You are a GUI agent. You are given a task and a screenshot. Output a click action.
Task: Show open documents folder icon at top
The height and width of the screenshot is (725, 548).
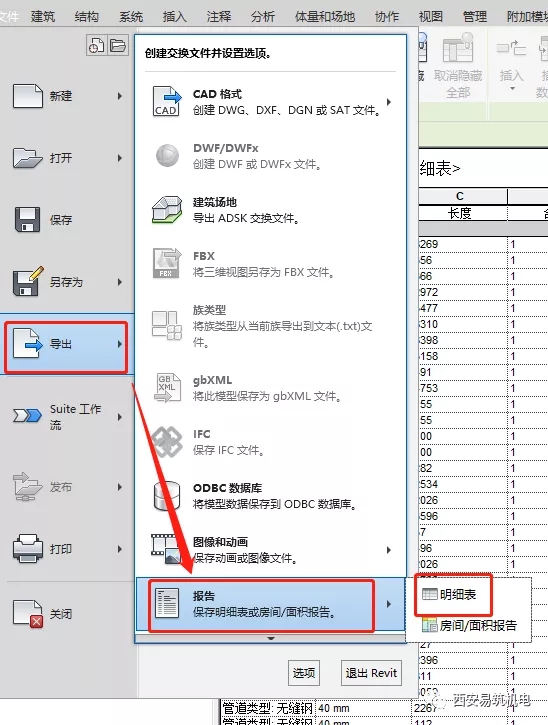pos(118,46)
